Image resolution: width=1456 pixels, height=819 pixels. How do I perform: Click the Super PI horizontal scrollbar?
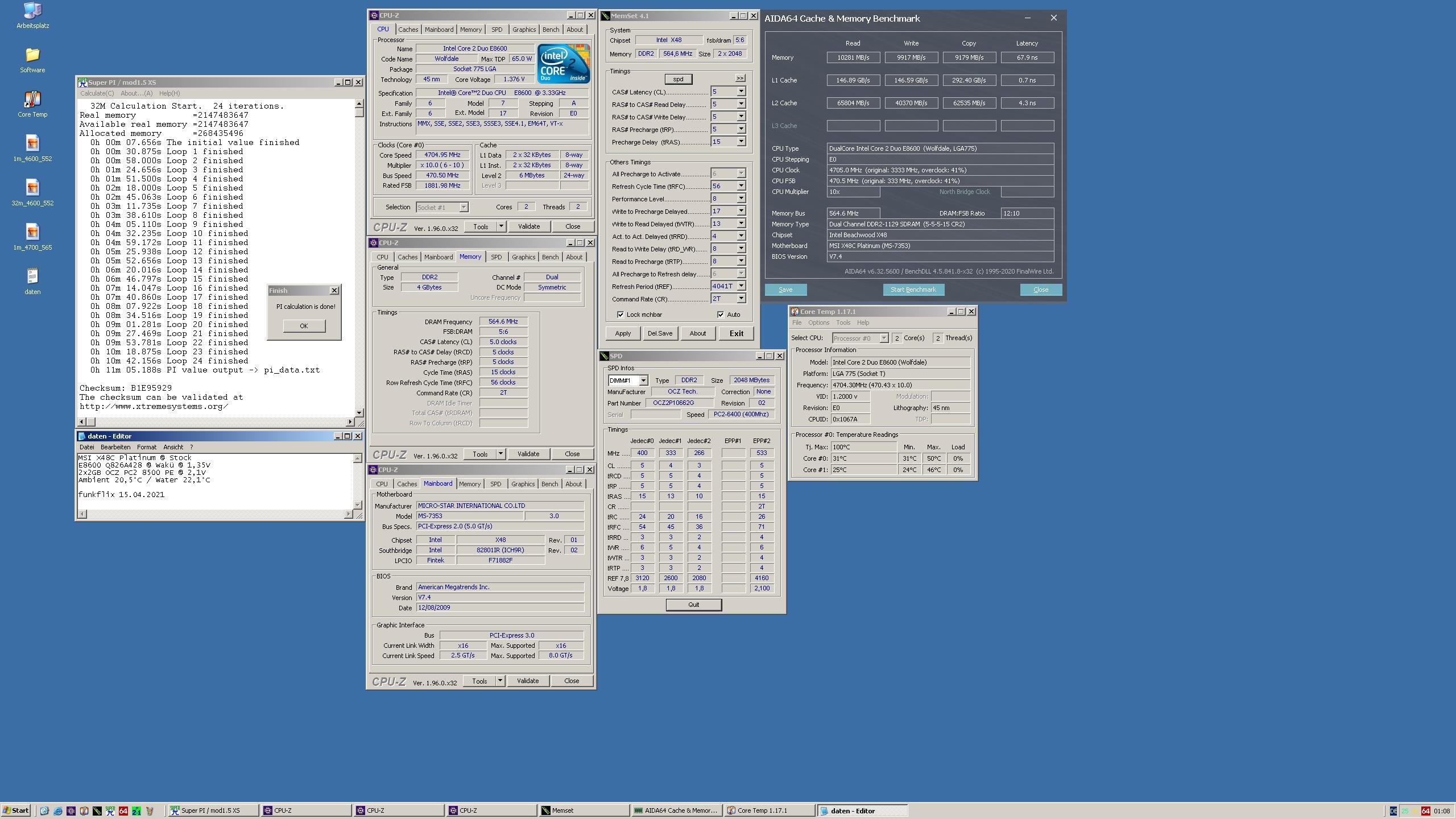(216, 421)
